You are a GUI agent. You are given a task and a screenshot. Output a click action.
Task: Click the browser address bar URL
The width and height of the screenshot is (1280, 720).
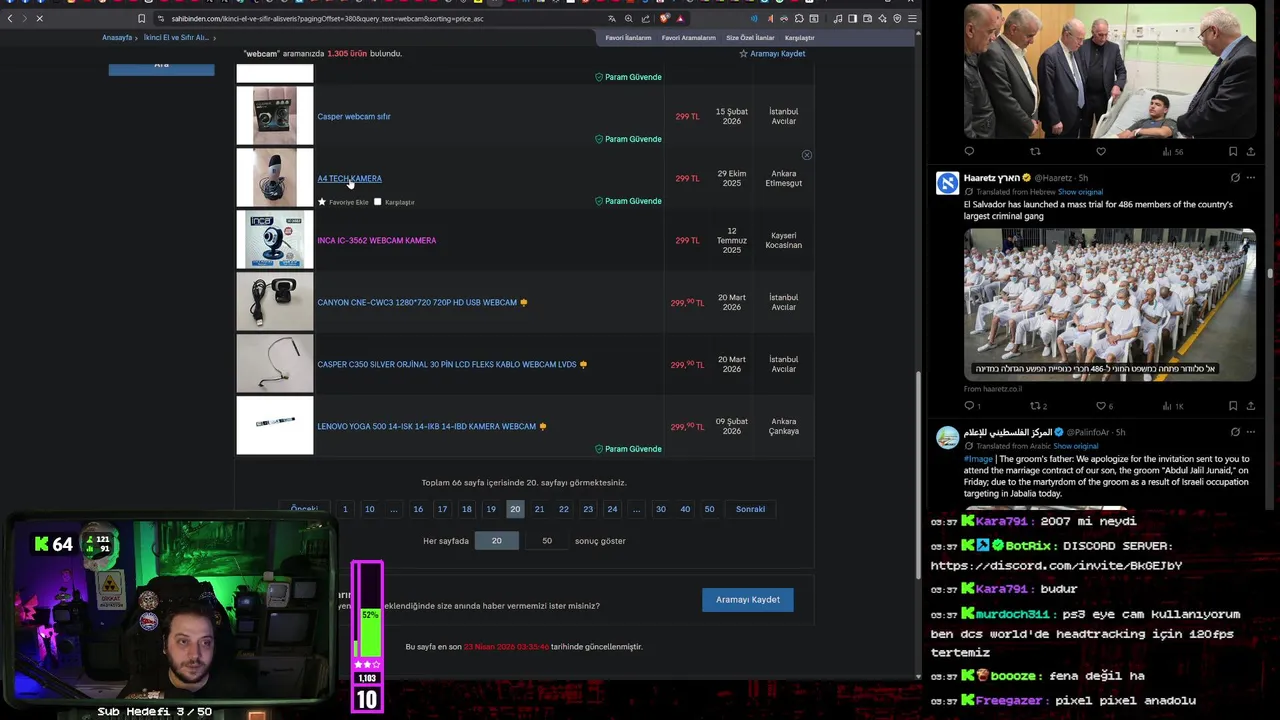pyautogui.click(x=328, y=18)
